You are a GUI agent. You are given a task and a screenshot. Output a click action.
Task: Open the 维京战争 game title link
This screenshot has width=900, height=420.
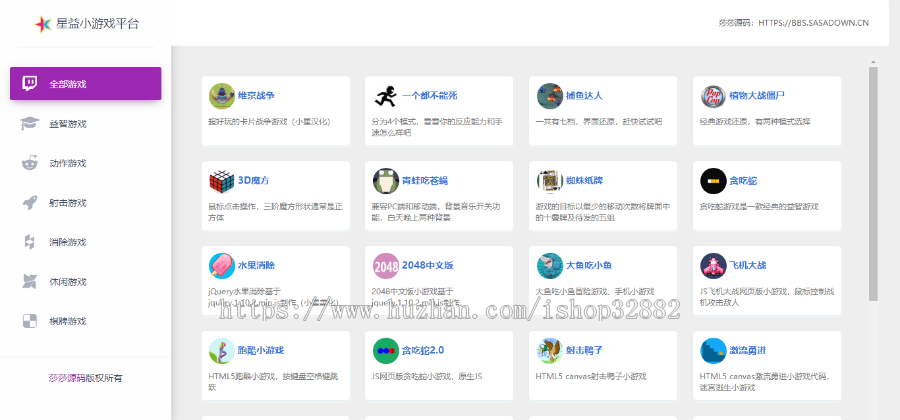256,95
